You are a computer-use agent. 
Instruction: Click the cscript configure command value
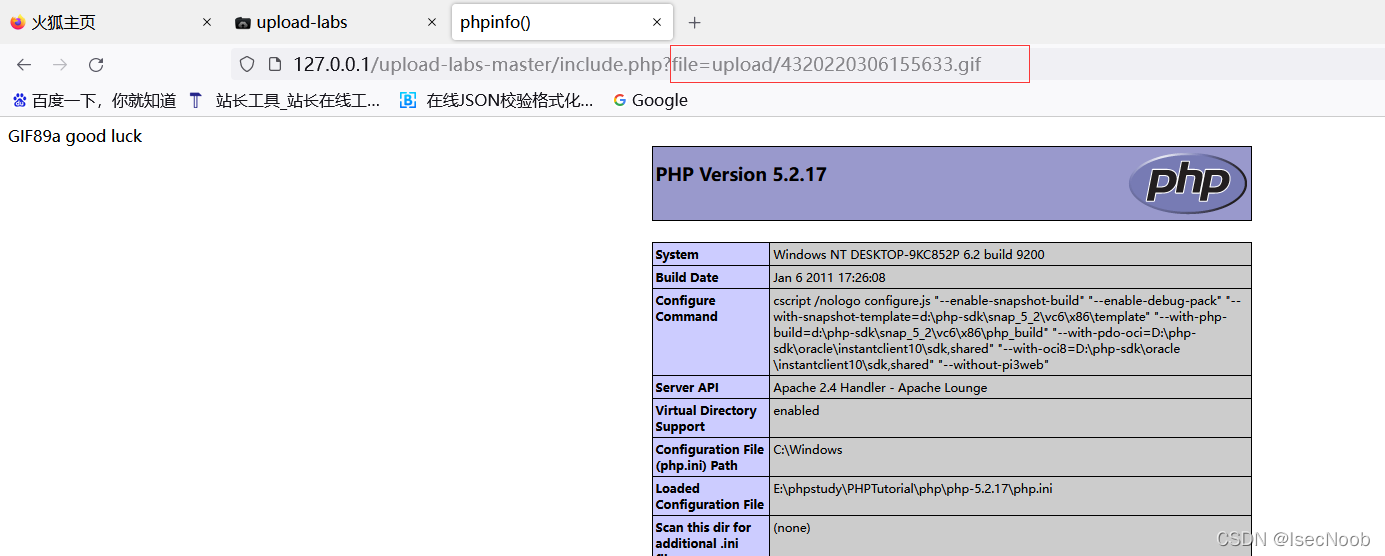(x=1010, y=332)
